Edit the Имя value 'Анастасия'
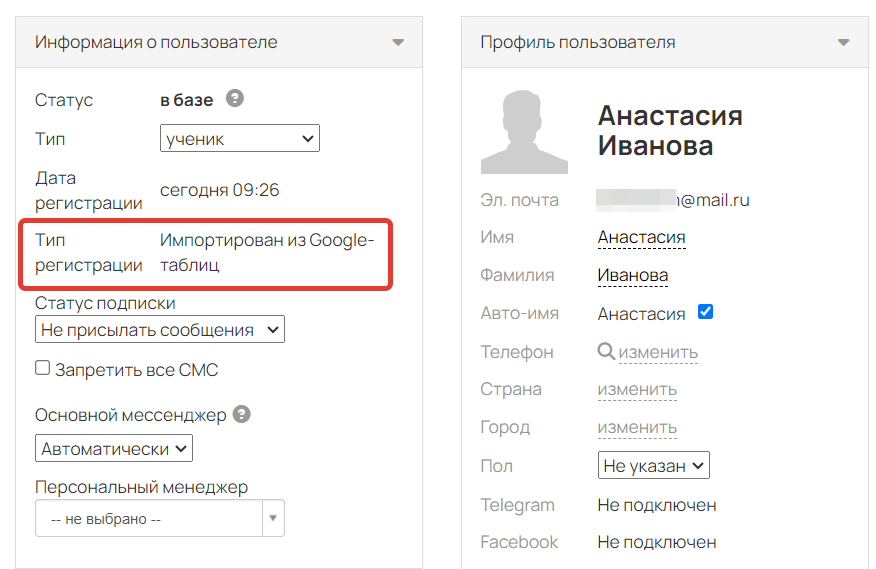 [x=641, y=237]
